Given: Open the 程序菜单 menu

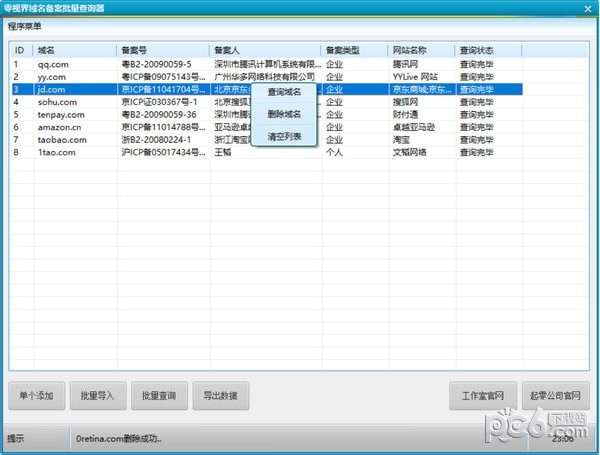Looking at the screenshot, I should (24, 26).
